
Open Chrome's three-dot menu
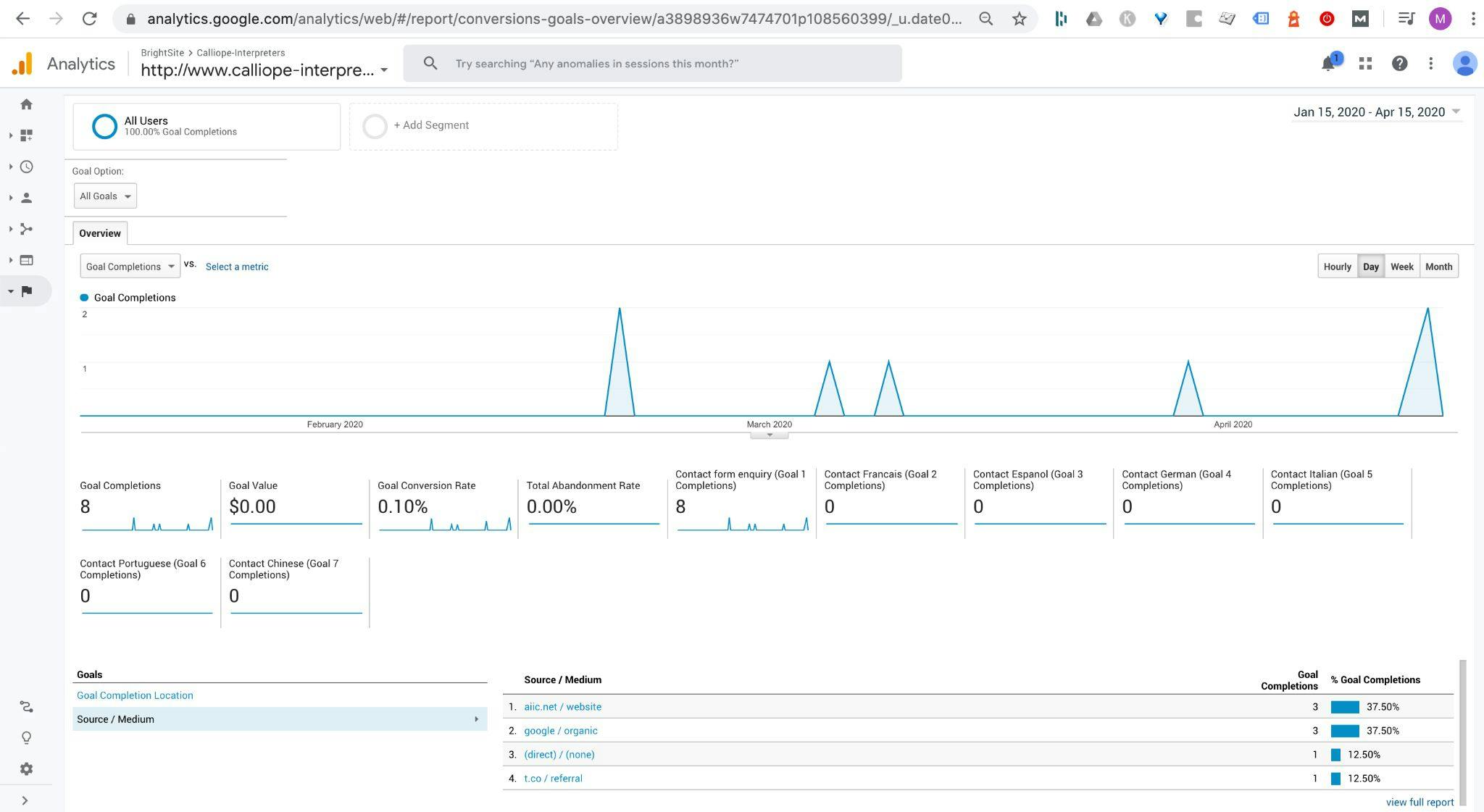point(1473,19)
